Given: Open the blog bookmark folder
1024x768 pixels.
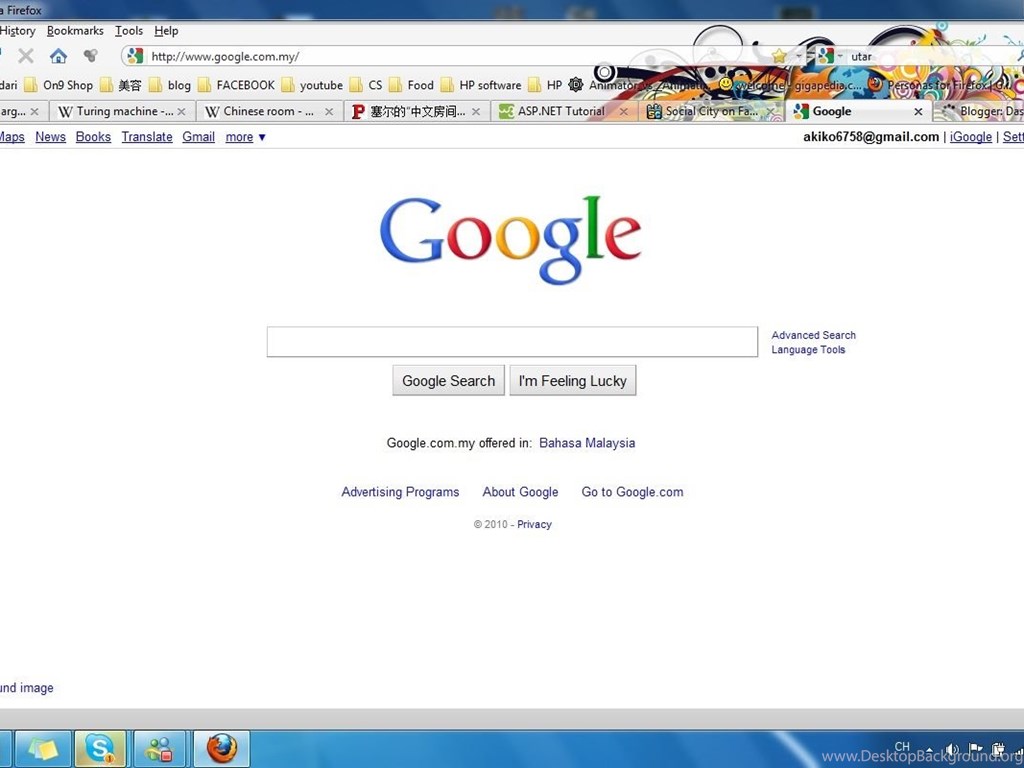Looking at the screenshot, I should [170, 85].
